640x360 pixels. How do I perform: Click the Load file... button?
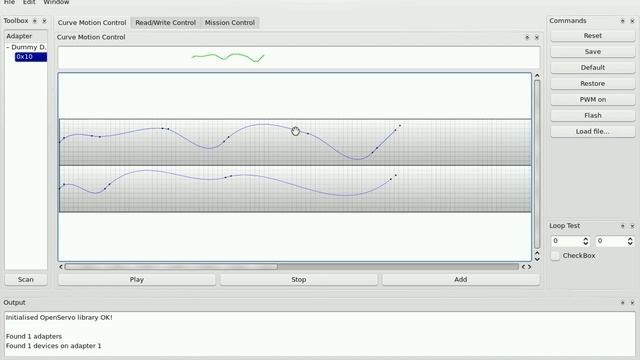click(x=593, y=131)
